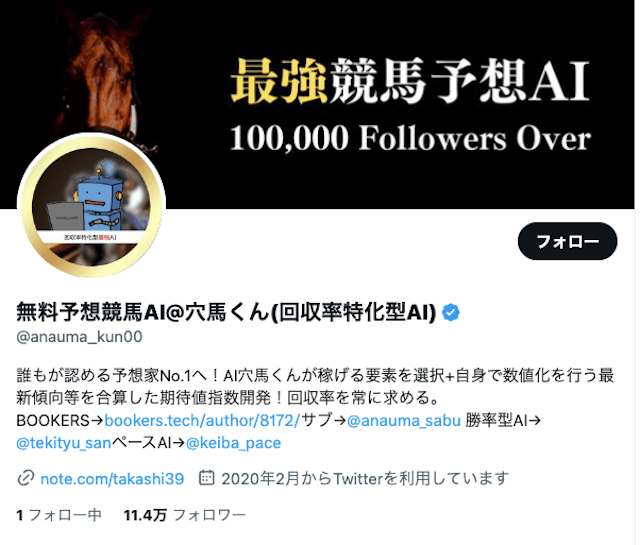View the 1 フォロー中 following list

[59, 515]
